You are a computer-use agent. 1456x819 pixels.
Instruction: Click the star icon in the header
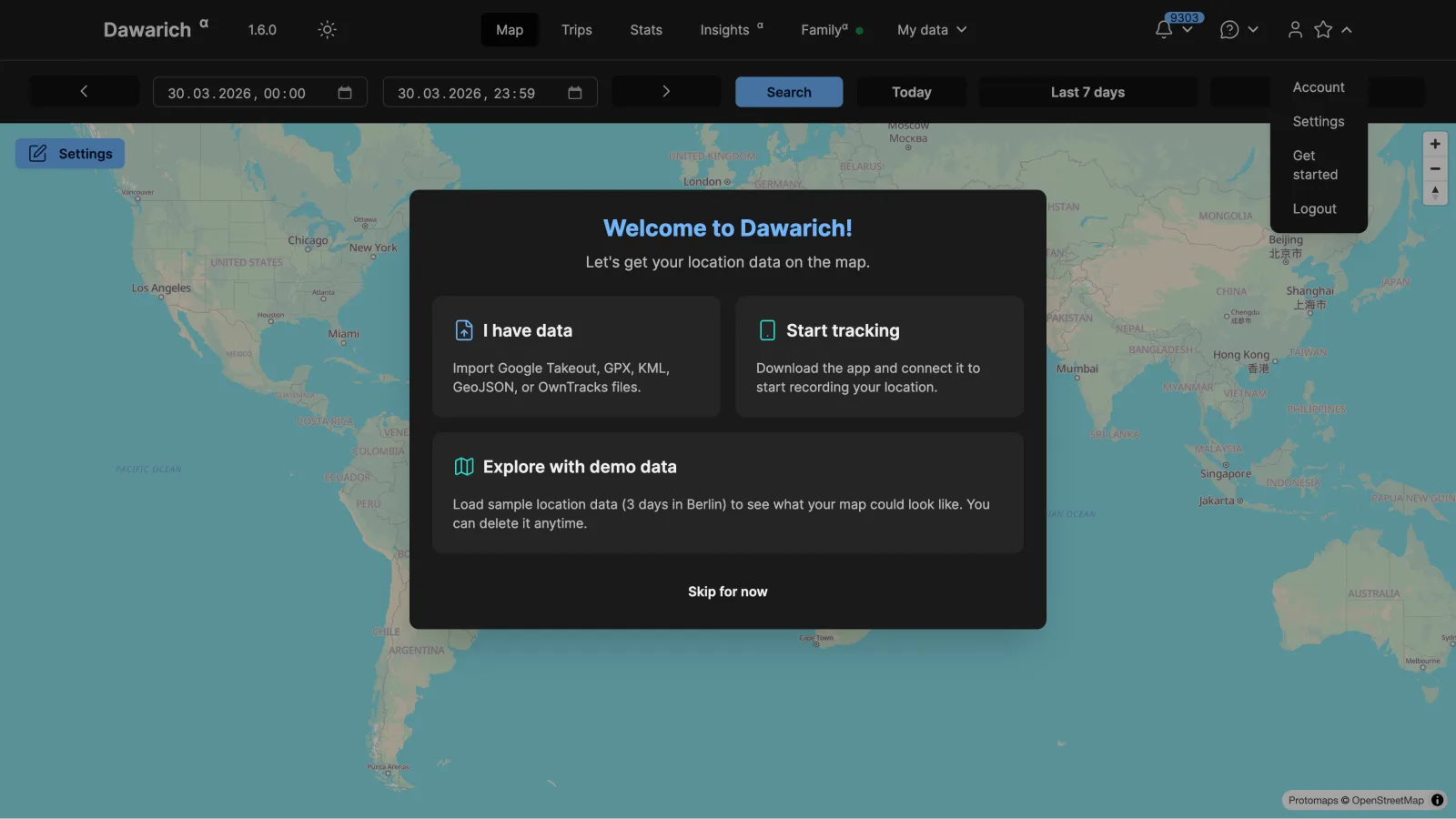pyautogui.click(x=1323, y=30)
